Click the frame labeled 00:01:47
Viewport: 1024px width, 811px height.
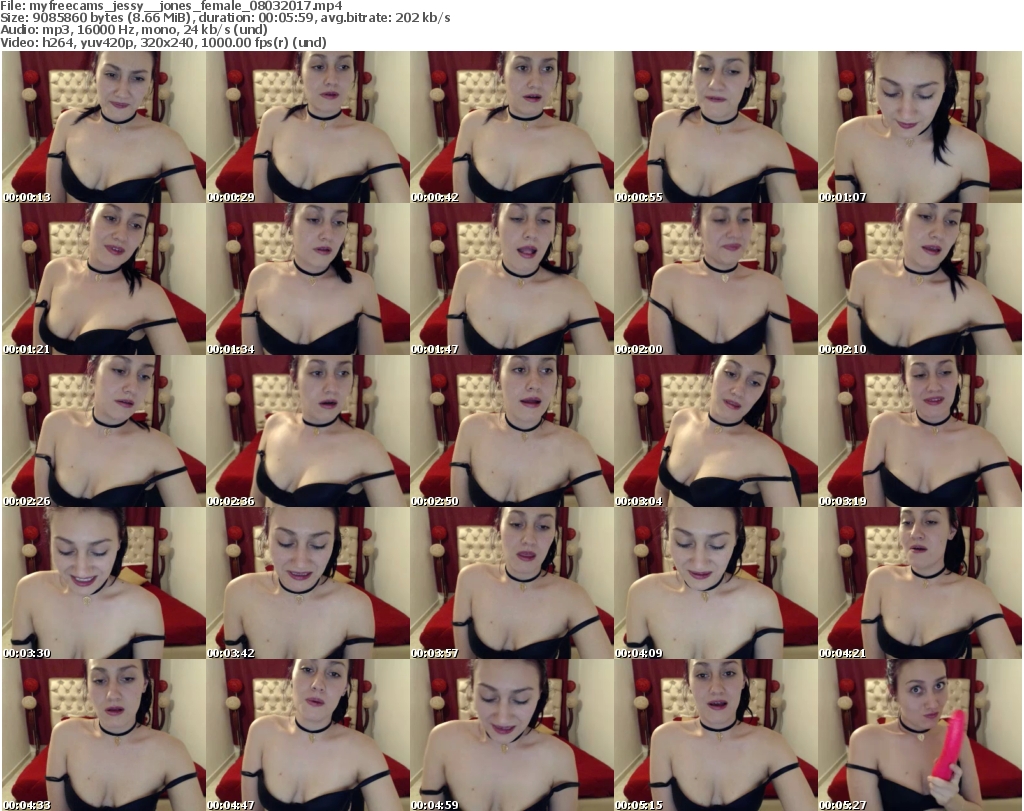pos(512,279)
